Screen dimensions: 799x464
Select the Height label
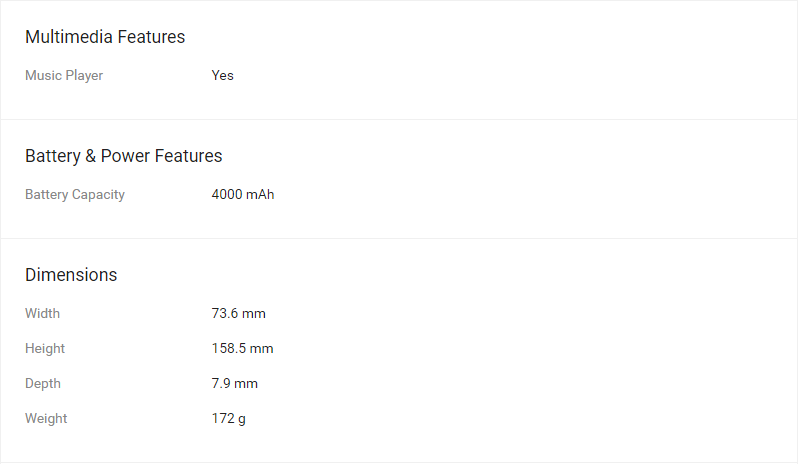[45, 348]
